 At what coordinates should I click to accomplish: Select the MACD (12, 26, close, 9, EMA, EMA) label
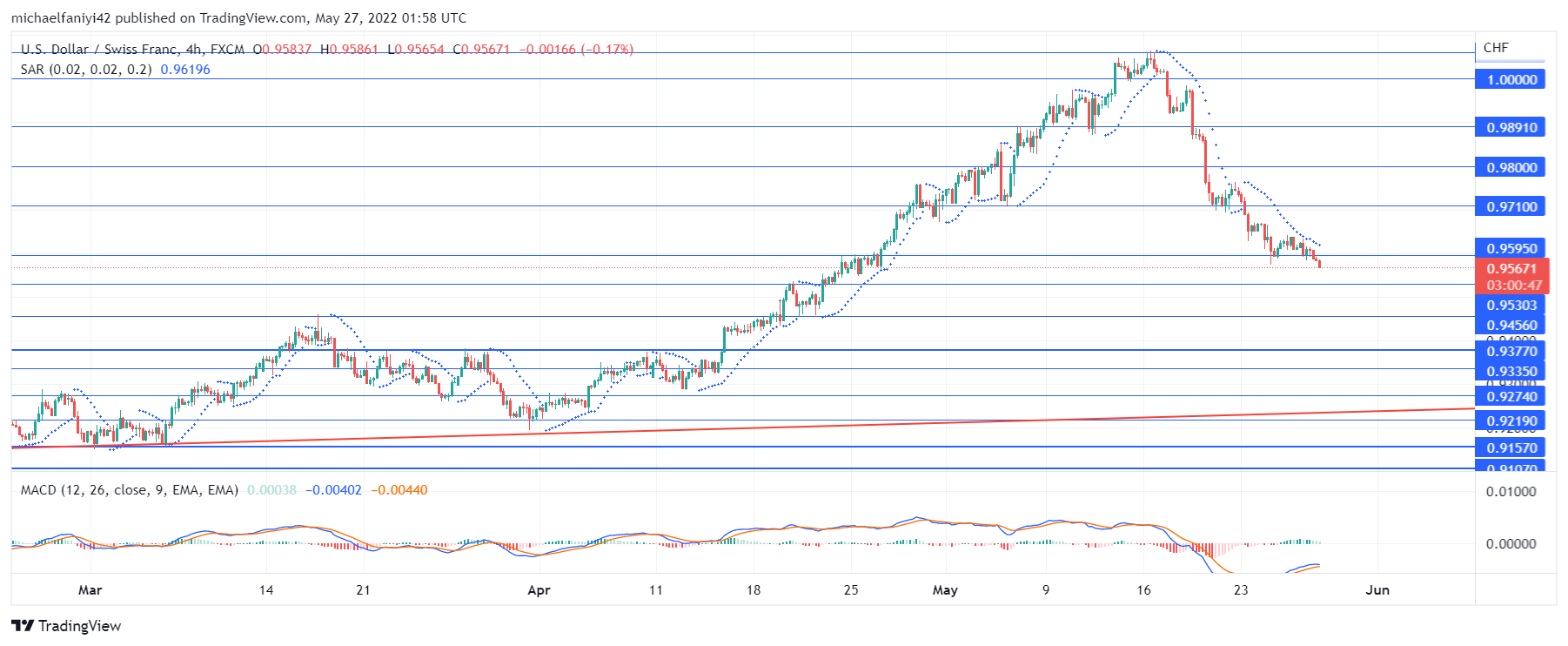click(x=130, y=490)
